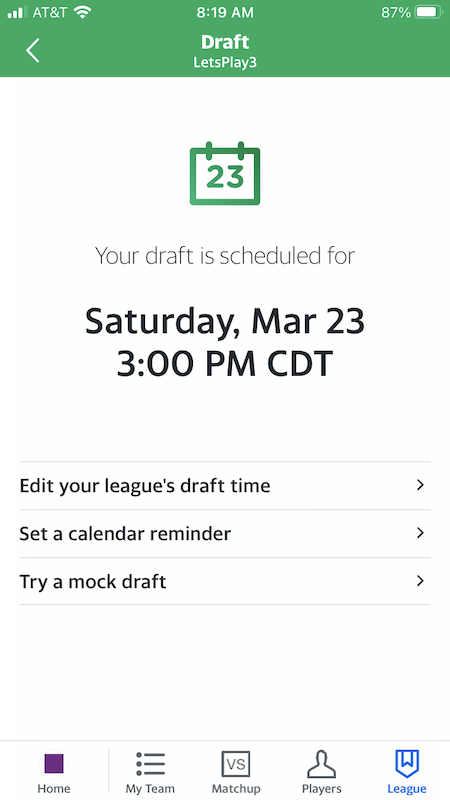Viewport: 450px width, 800px height.
Task: Open the Players silhouette icon
Action: click(321, 764)
